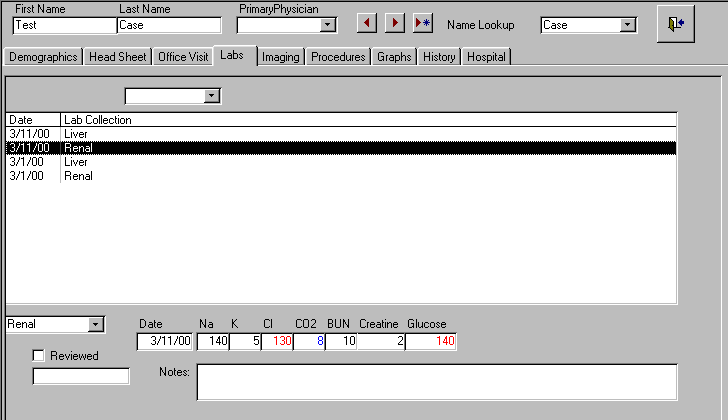Open the Graphs tab
The height and width of the screenshot is (420, 728).
394,57
